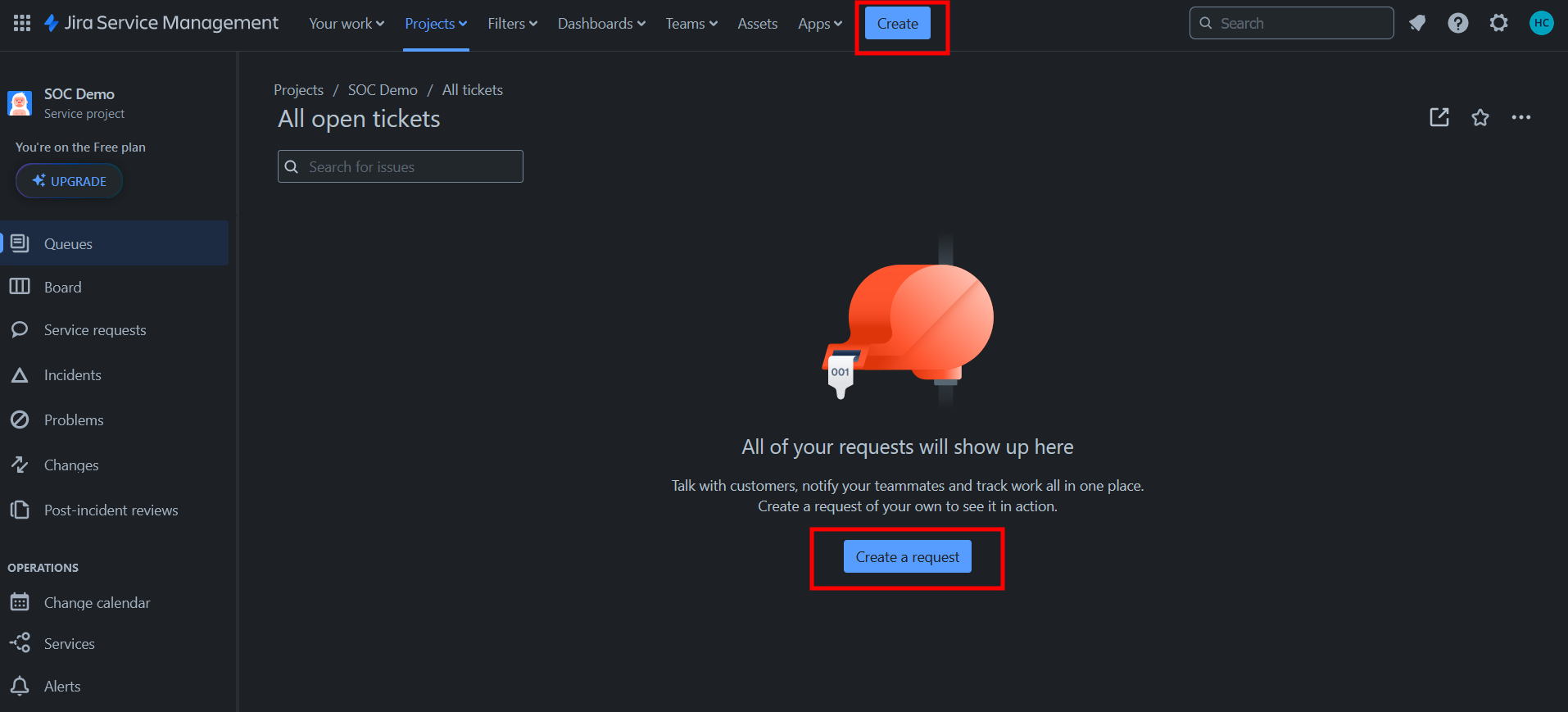The image size is (1568, 712).
Task: Open queue in new window icon
Action: pos(1439,117)
